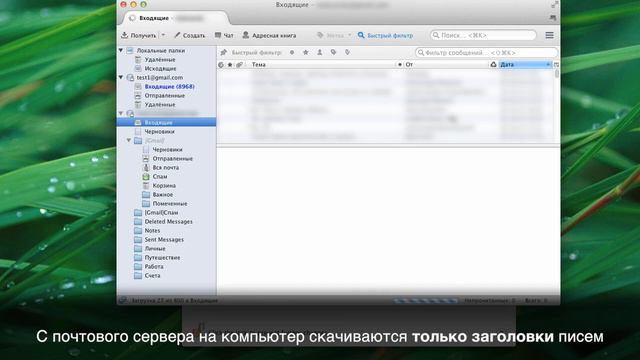640x360 pixels.
Task: Open Отправленные inside [Gmail] folder
Action: (x=172, y=158)
